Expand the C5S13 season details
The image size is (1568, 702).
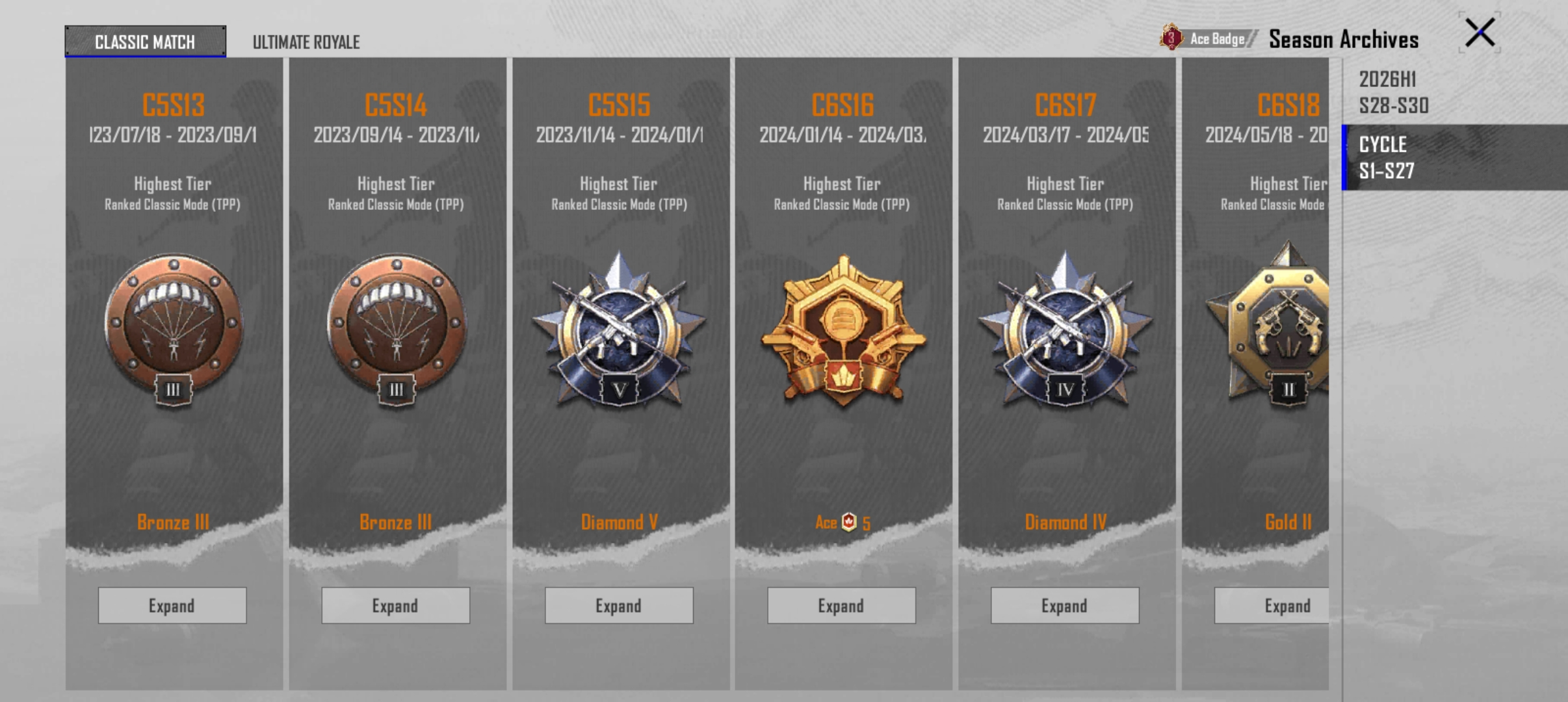(x=172, y=606)
